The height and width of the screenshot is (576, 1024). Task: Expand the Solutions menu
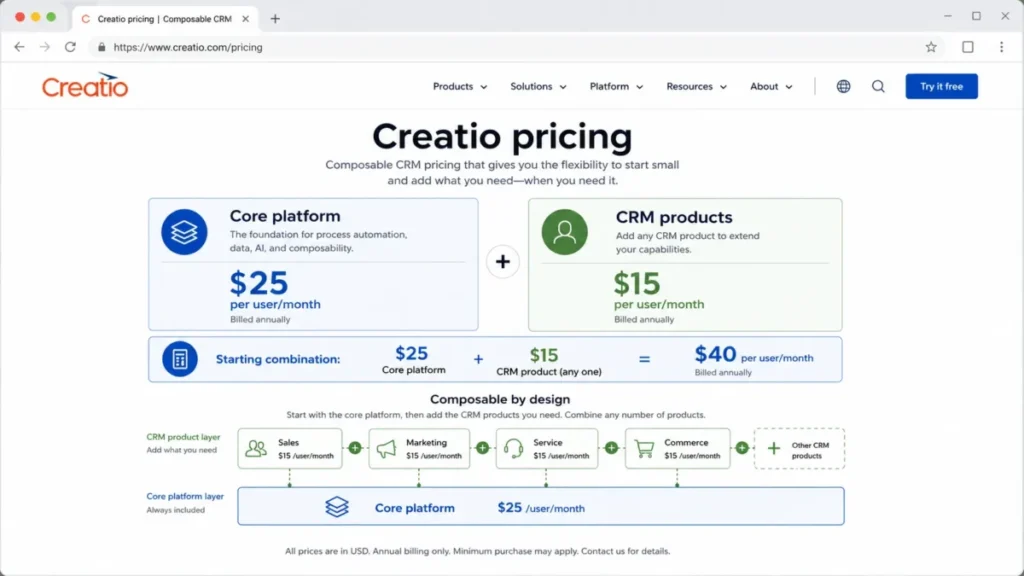tap(538, 86)
